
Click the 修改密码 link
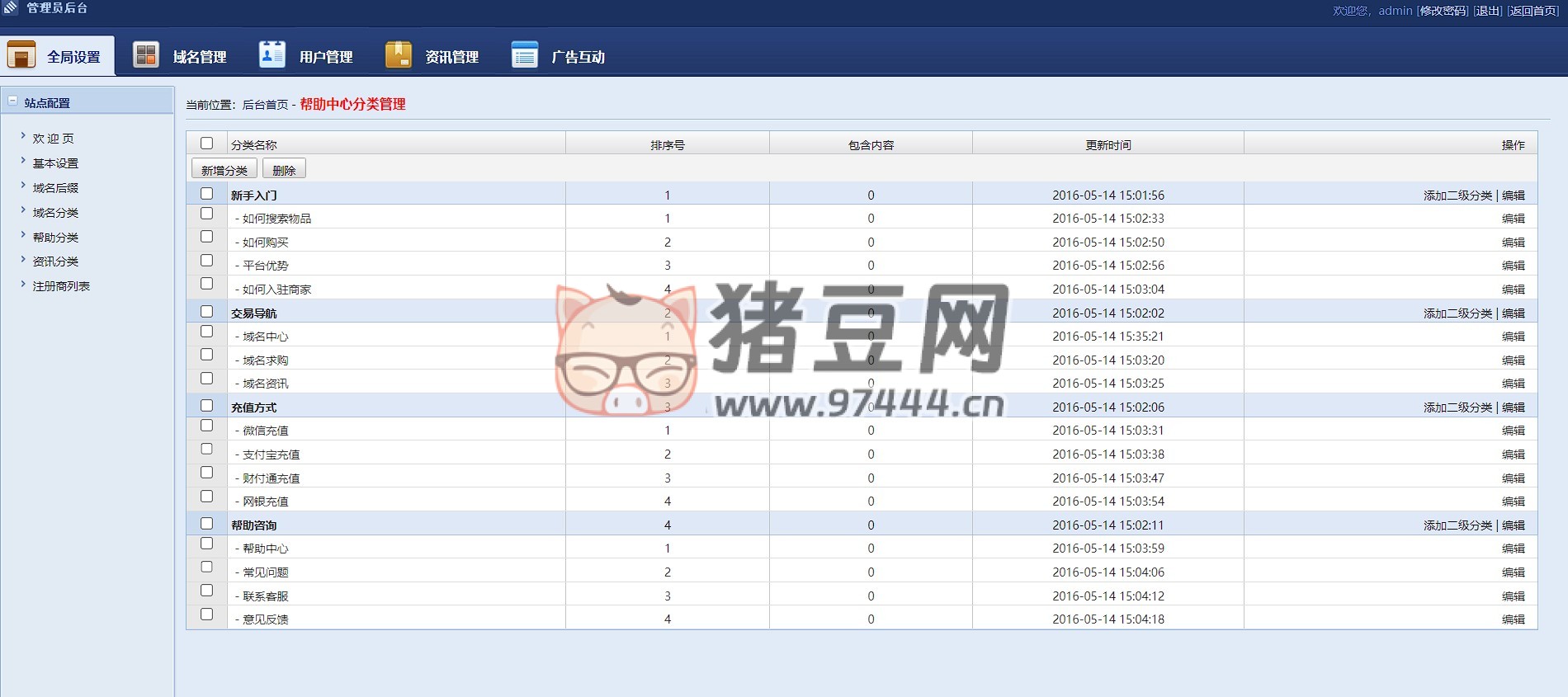1443,11
